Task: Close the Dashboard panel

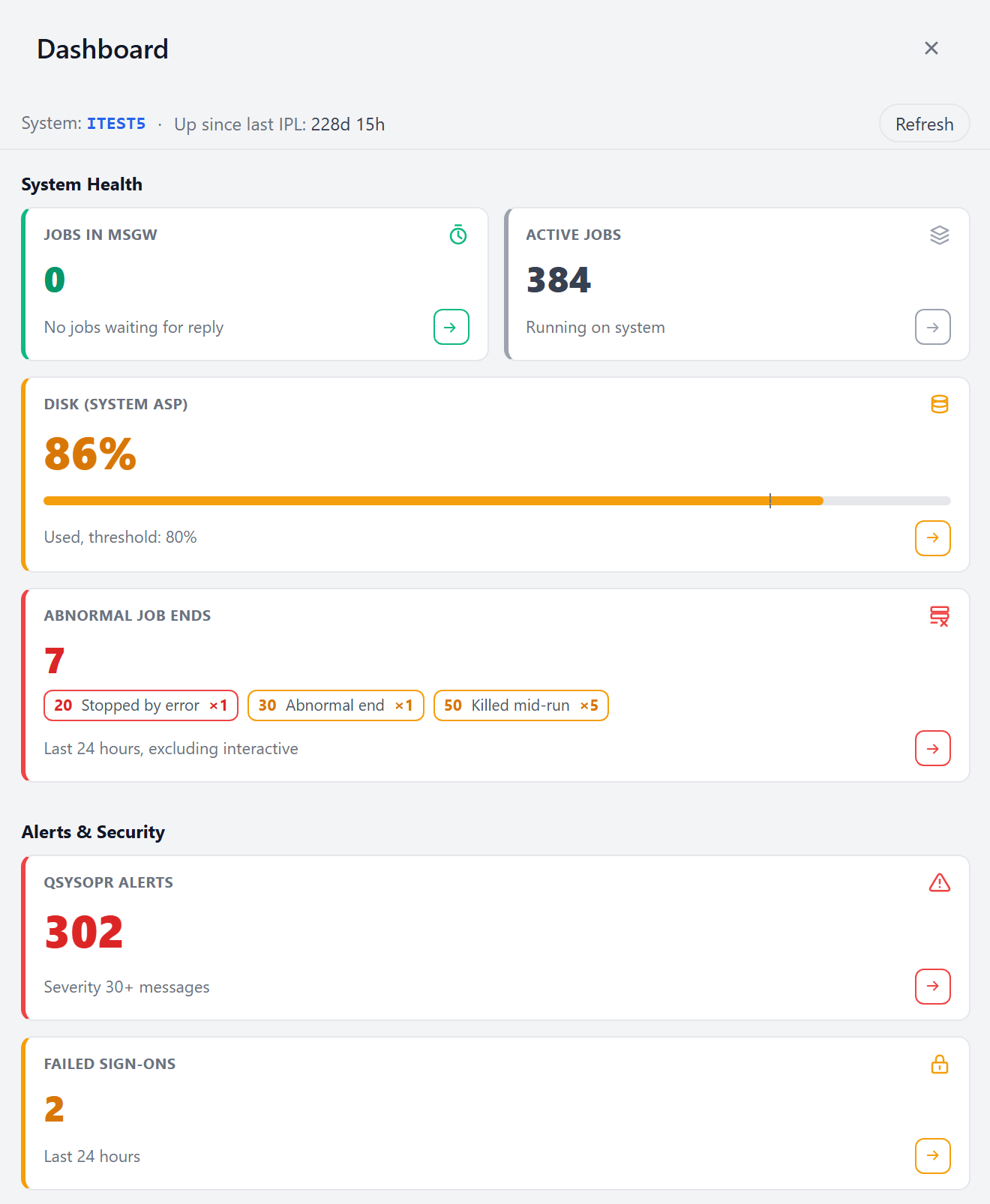Action: click(931, 48)
